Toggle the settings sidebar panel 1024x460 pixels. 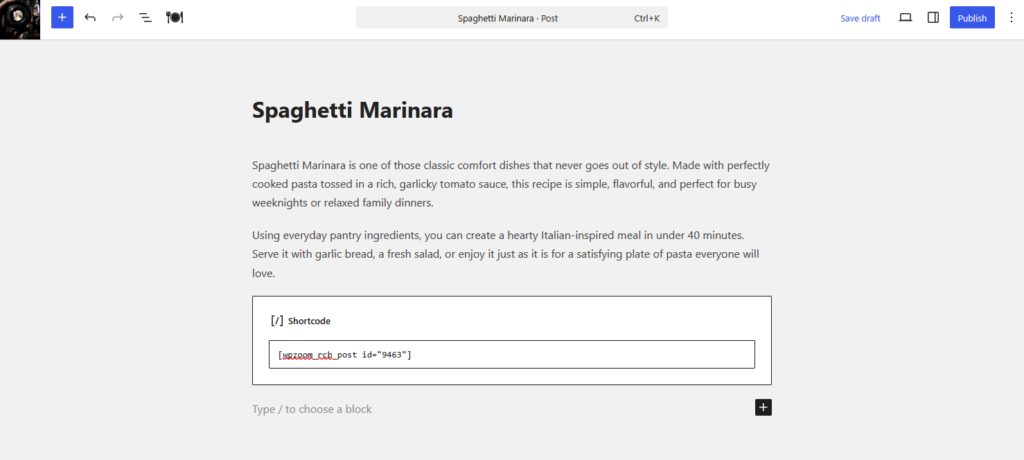click(933, 18)
